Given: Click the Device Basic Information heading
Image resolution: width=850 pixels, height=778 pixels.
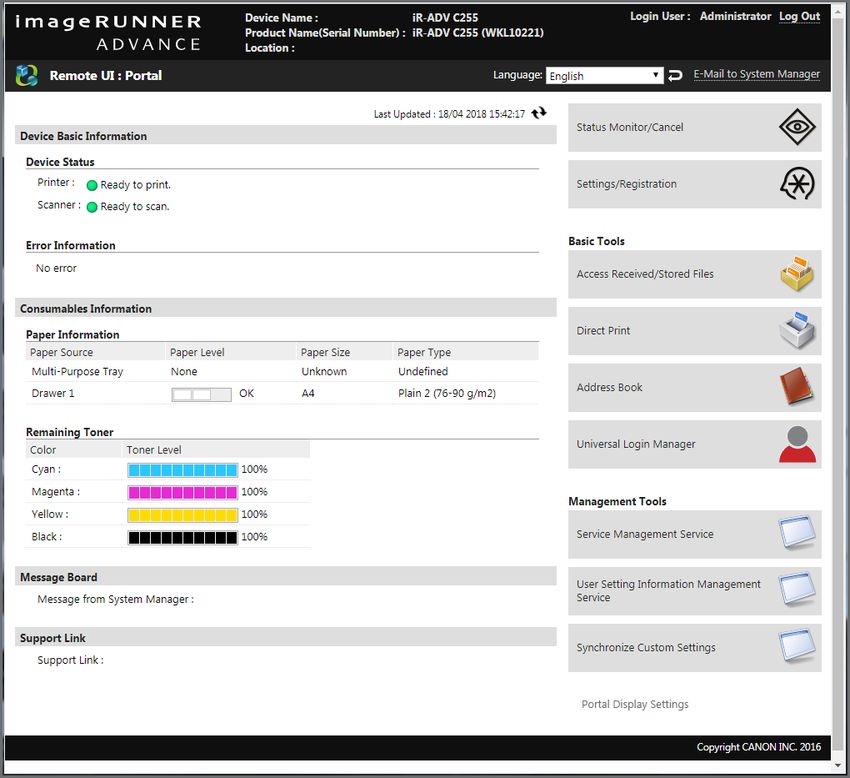Looking at the screenshot, I should (x=83, y=136).
